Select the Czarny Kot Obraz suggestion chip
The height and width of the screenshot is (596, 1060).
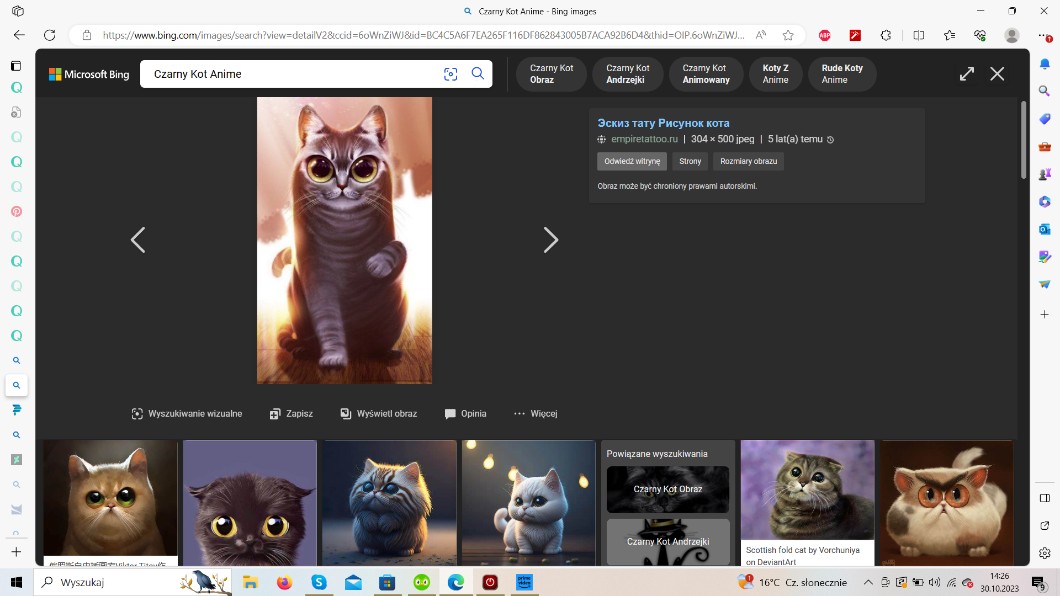click(551, 74)
